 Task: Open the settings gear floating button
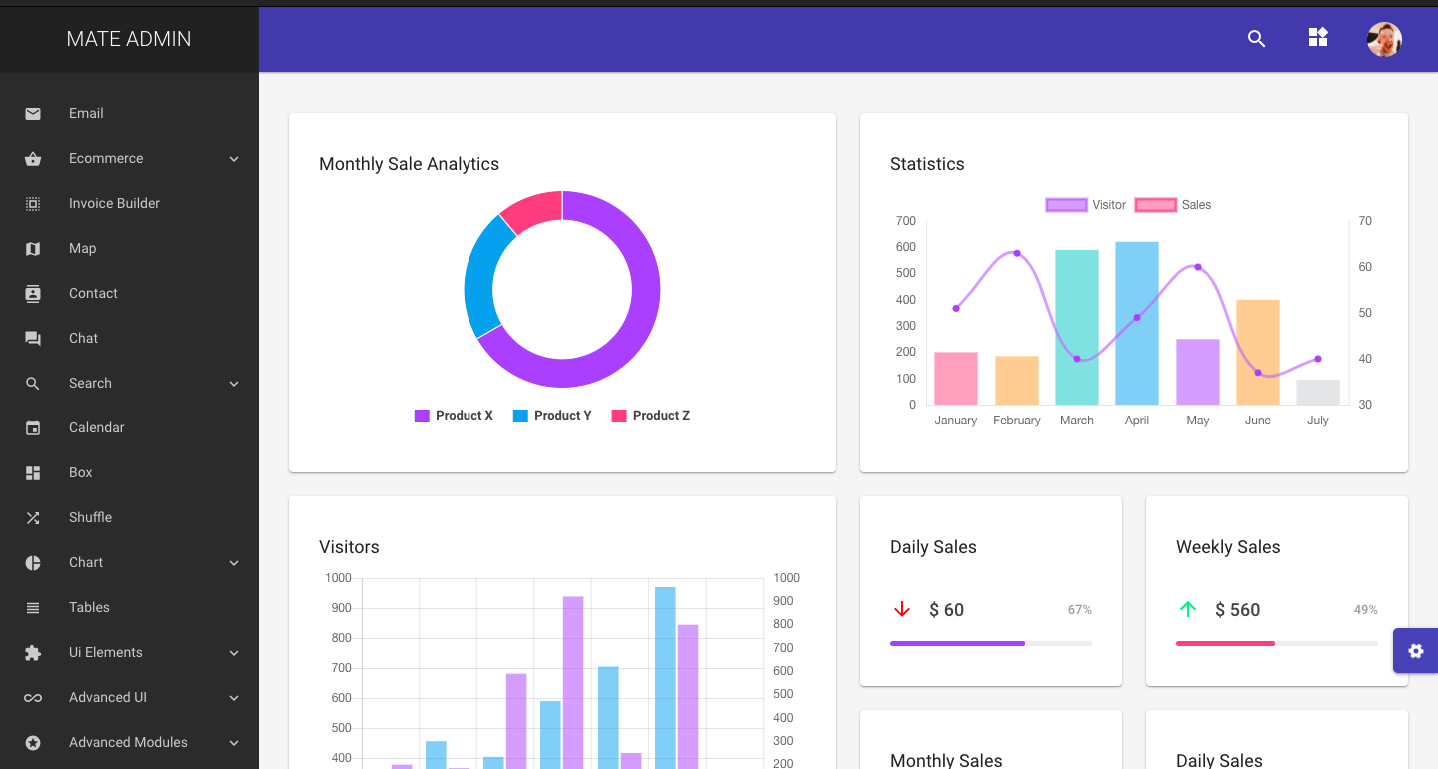coord(1415,651)
